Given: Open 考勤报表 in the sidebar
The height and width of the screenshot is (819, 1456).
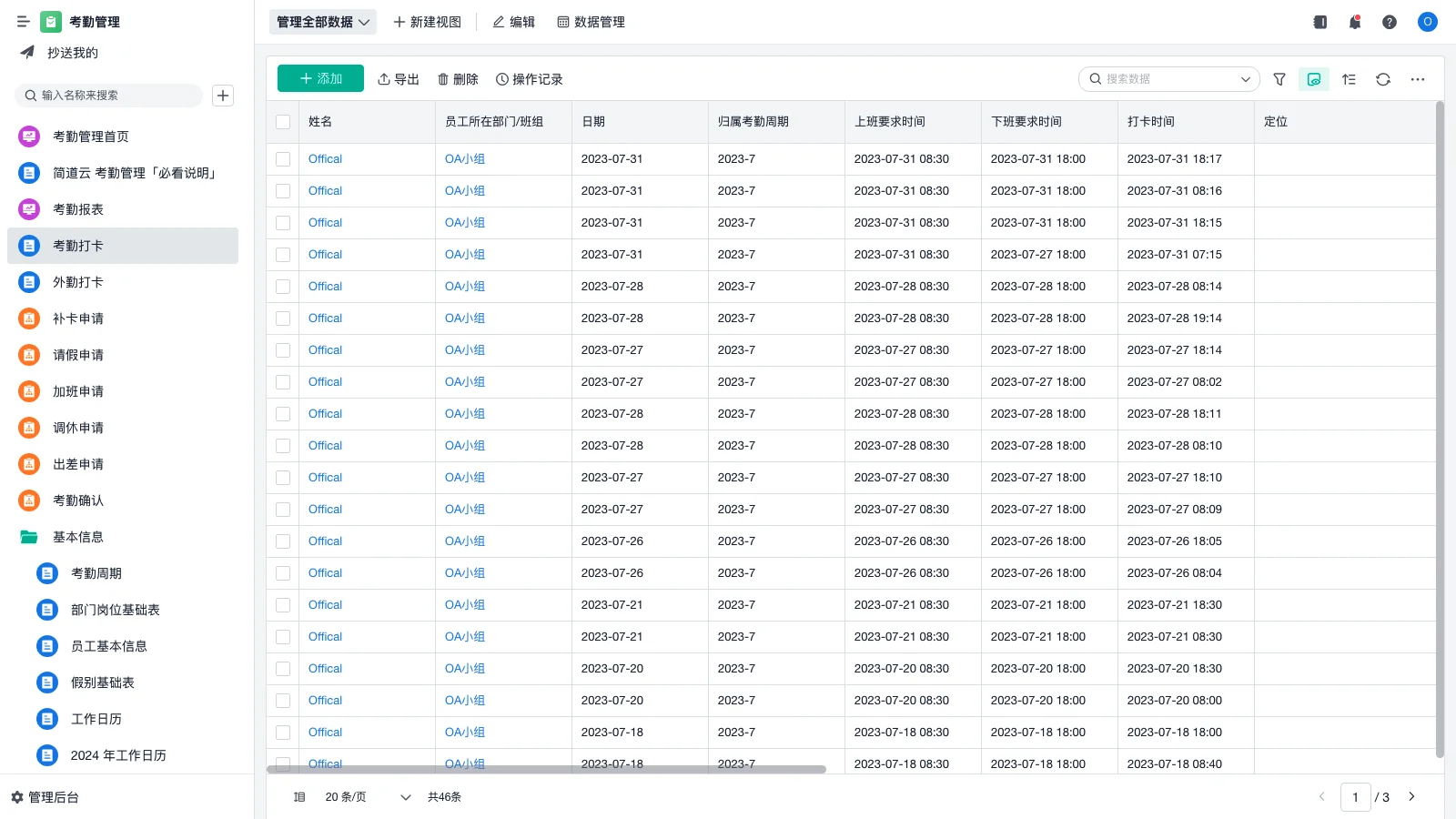Looking at the screenshot, I should coord(78,209).
